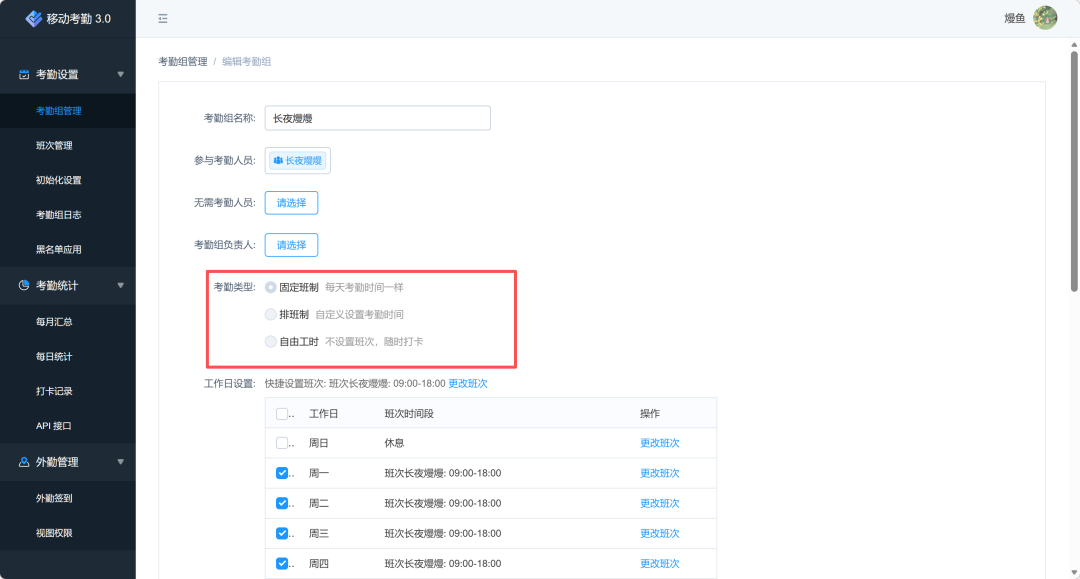Viewport: 1080px width, 579px height.
Task: Click the 外勤管理 person icon
Action: click(x=24, y=462)
